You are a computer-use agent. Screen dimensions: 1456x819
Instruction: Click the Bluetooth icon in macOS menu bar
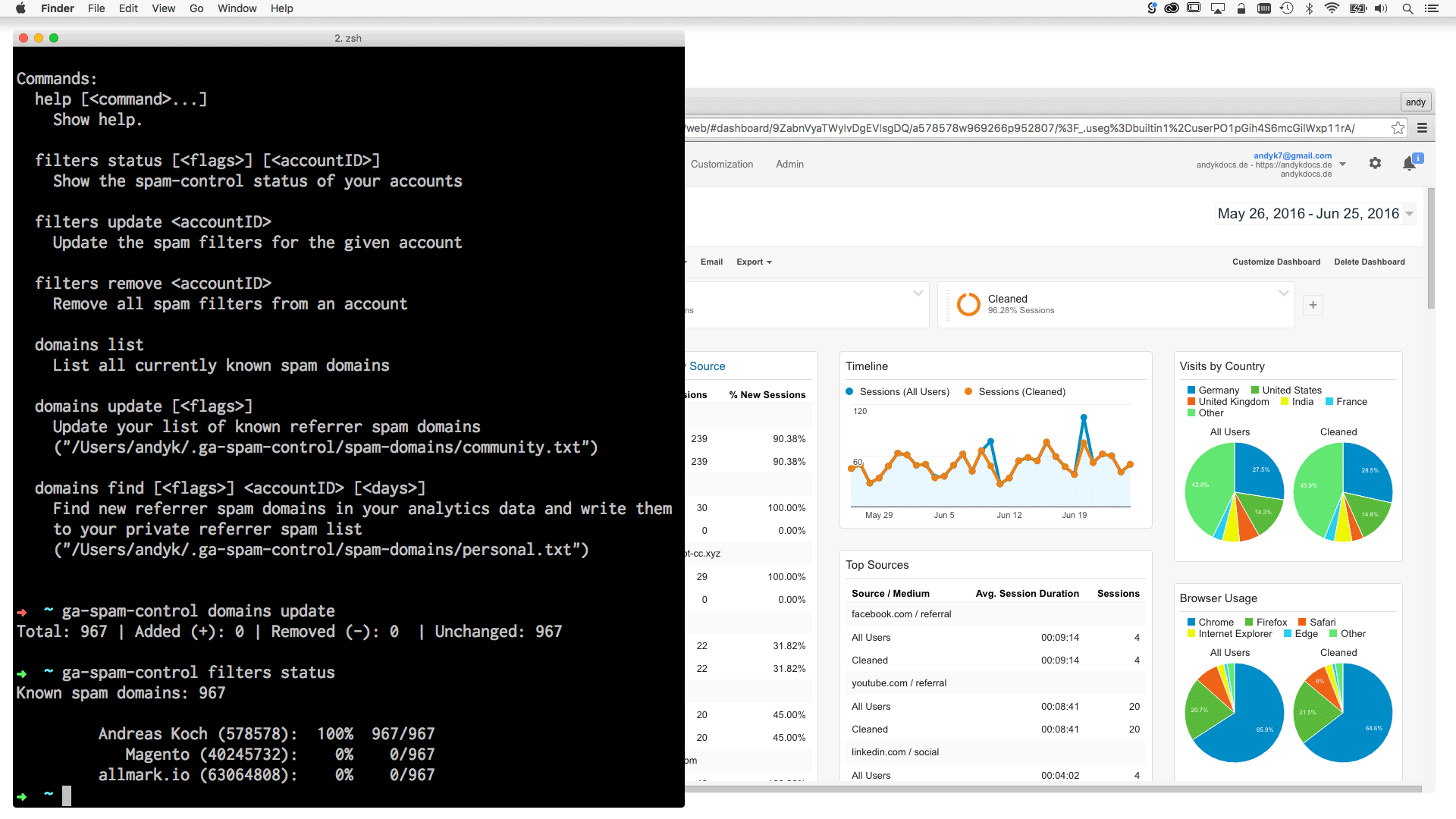[1307, 11]
